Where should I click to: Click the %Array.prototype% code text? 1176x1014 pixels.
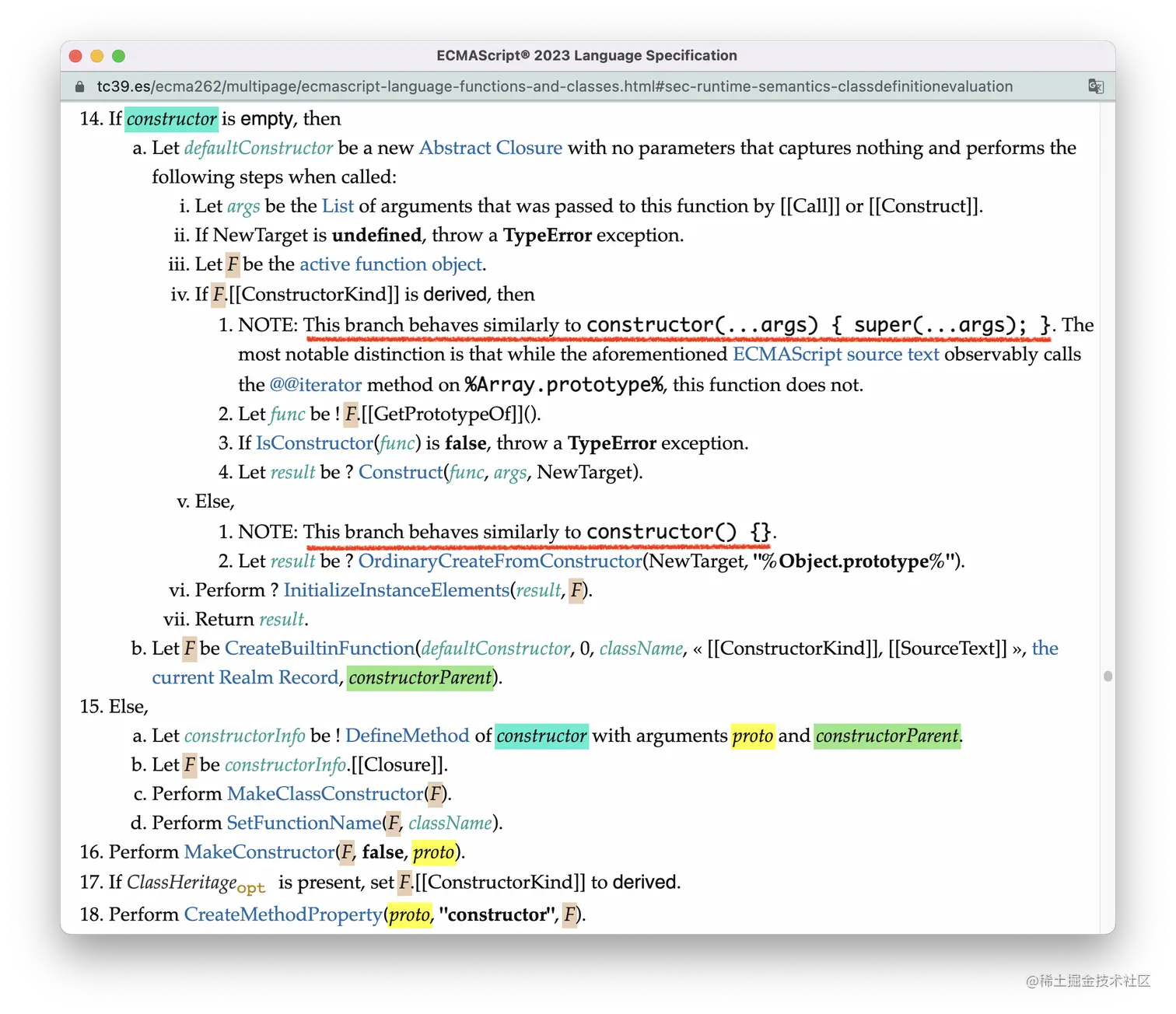(565, 385)
